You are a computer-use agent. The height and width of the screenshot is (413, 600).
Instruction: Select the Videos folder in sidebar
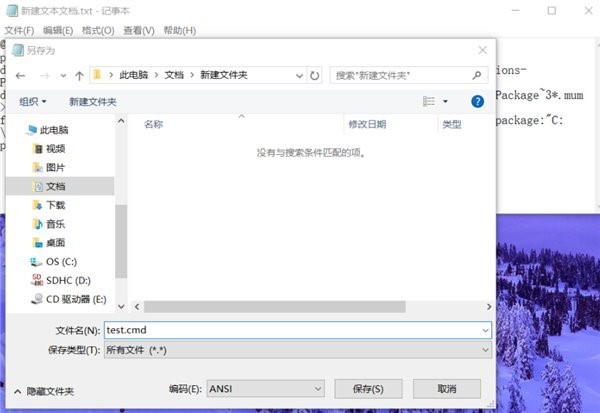(54, 148)
